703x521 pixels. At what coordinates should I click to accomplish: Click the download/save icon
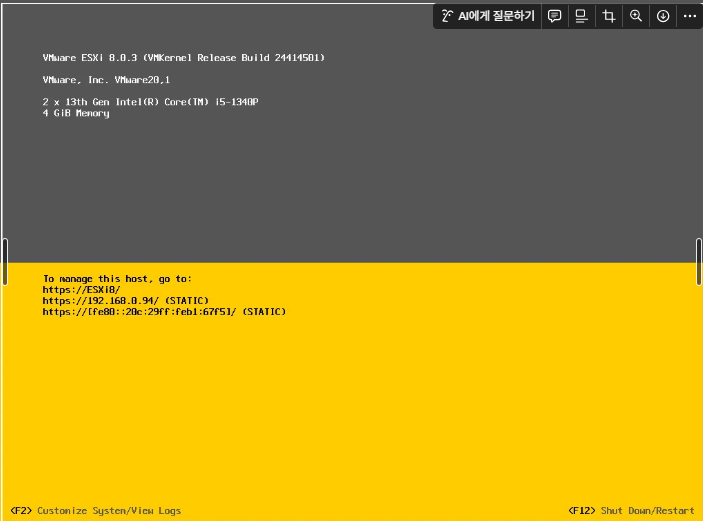pyautogui.click(x=663, y=16)
